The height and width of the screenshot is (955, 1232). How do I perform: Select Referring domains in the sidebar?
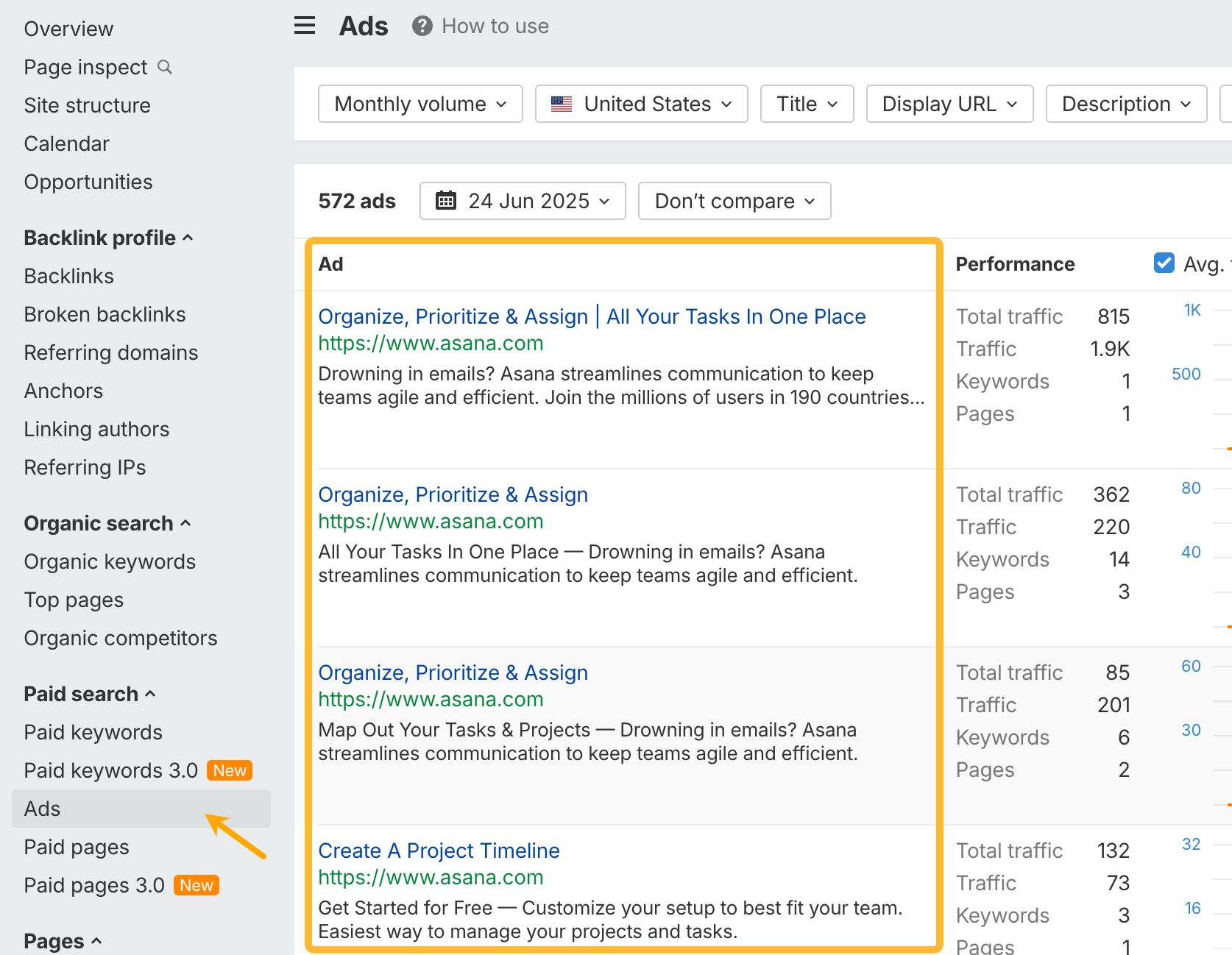coord(110,352)
